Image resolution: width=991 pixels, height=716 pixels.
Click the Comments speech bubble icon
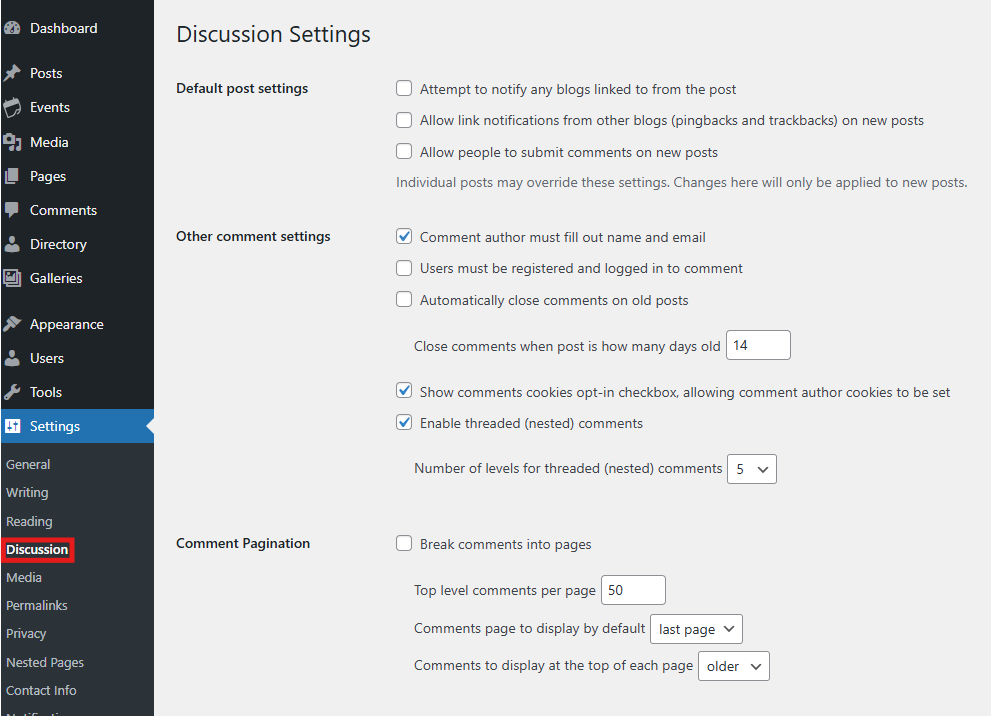tap(12, 210)
